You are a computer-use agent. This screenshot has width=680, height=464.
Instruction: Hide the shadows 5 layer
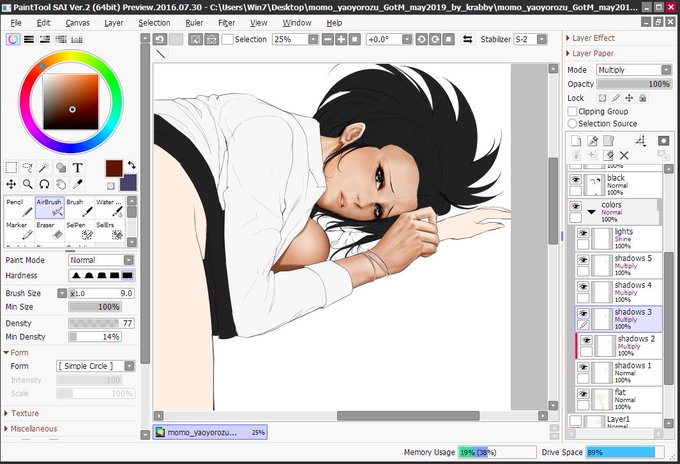[x=583, y=260]
